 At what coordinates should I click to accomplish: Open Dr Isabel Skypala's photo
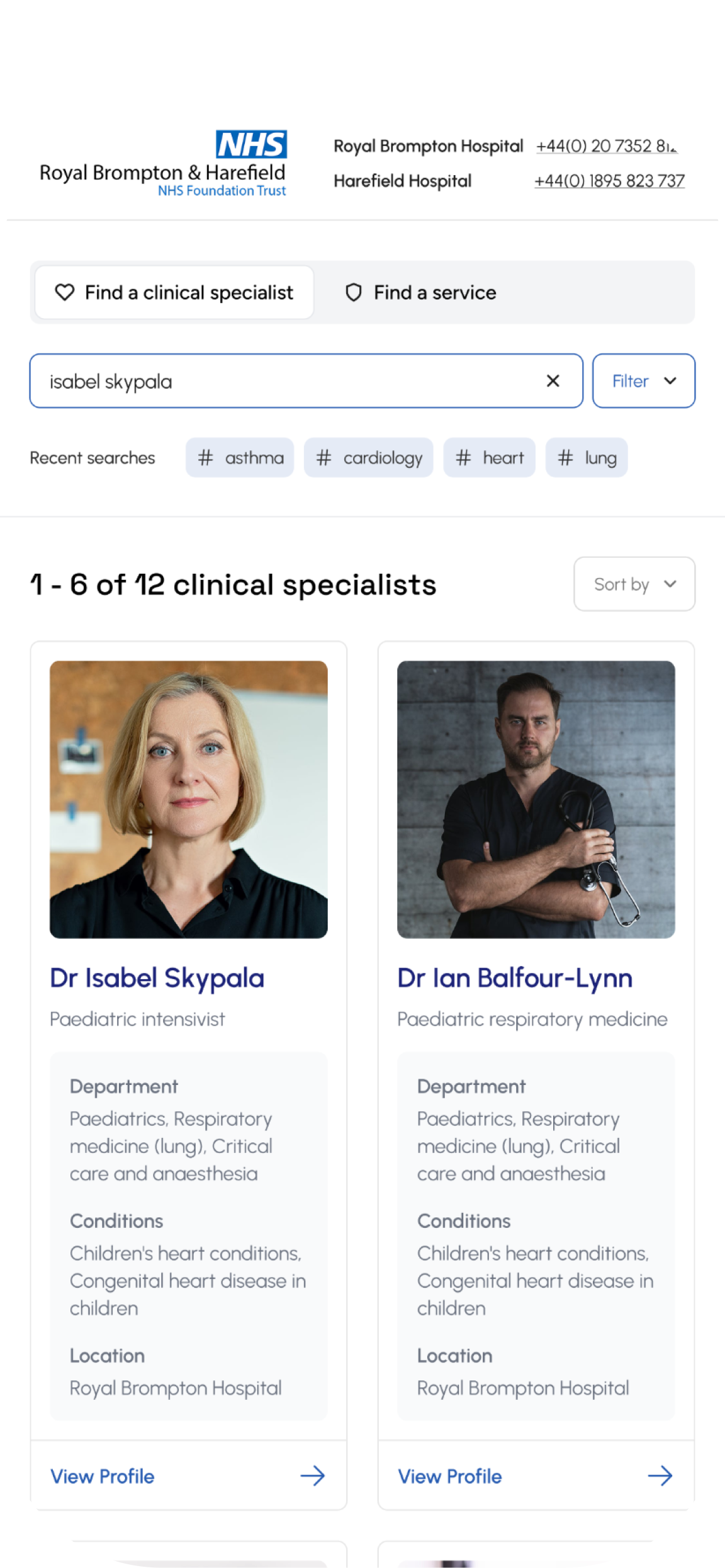[x=189, y=799]
